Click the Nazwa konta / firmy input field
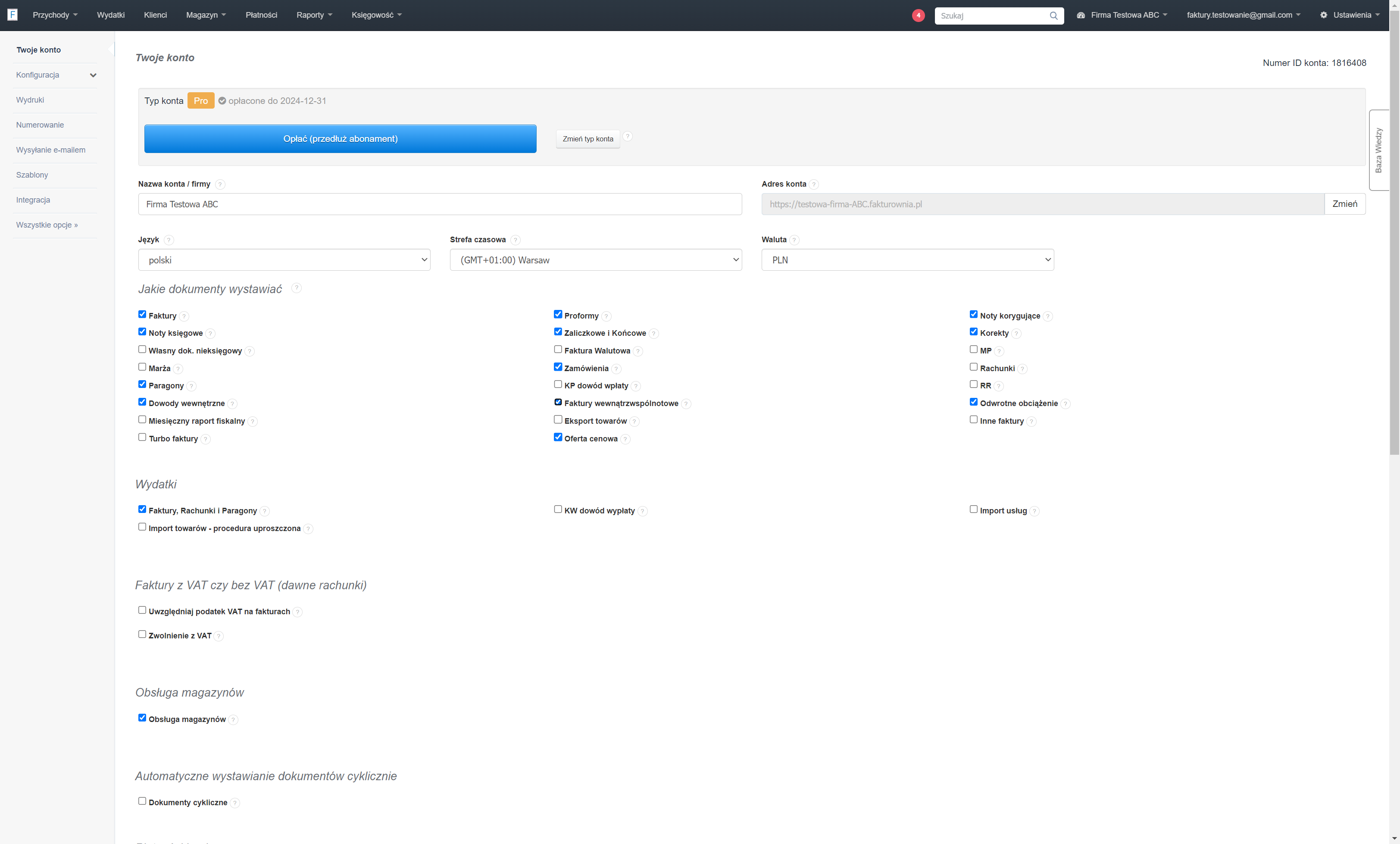 pos(440,204)
